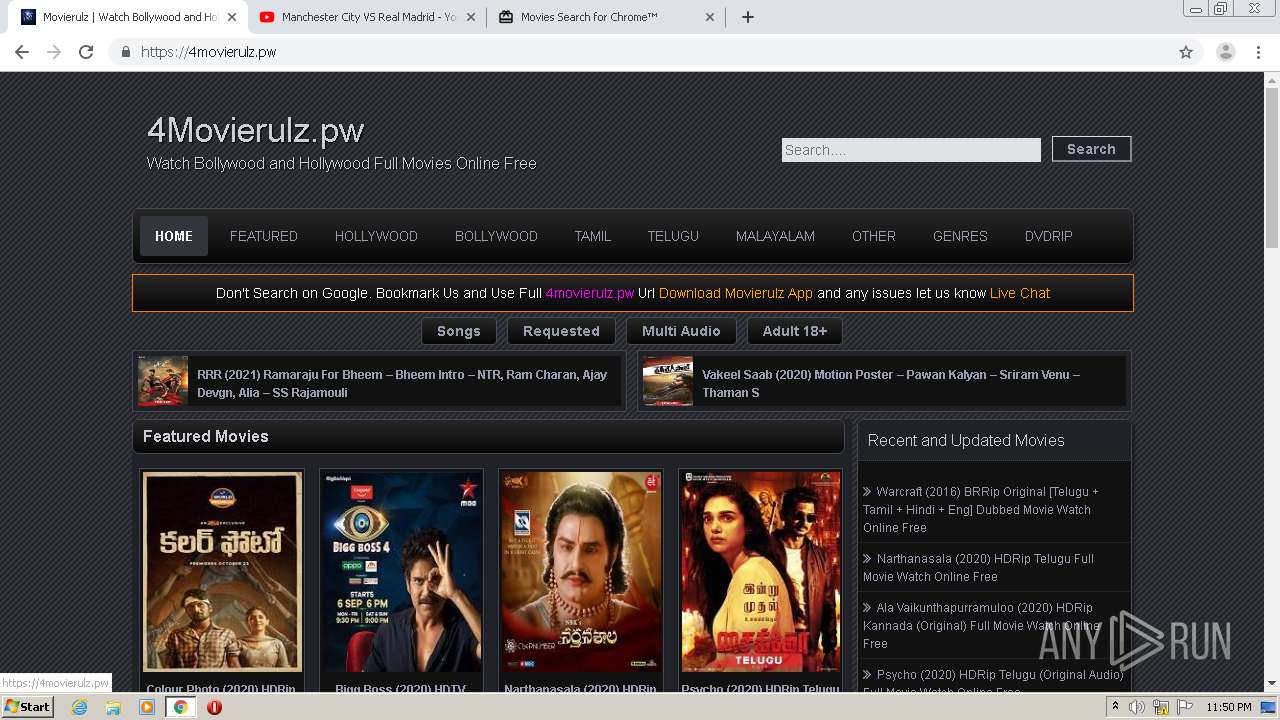Click the Adult 18+ button
The height and width of the screenshot is (720, 1280).
point(795,331)
